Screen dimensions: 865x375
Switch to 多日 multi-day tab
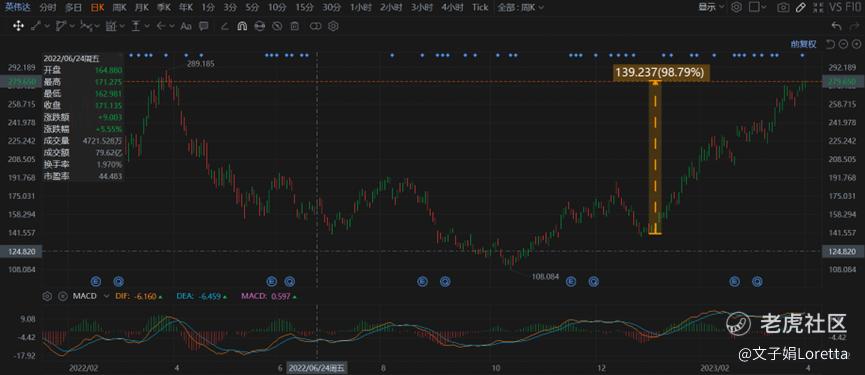click(x=73, y=7)
